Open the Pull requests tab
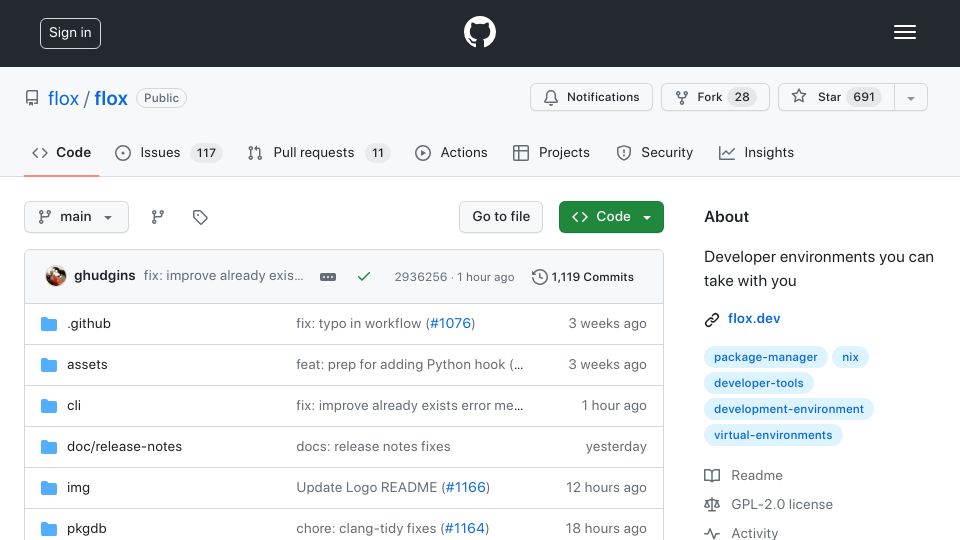Viewport: 960px width, 540px height. (318, 152)
